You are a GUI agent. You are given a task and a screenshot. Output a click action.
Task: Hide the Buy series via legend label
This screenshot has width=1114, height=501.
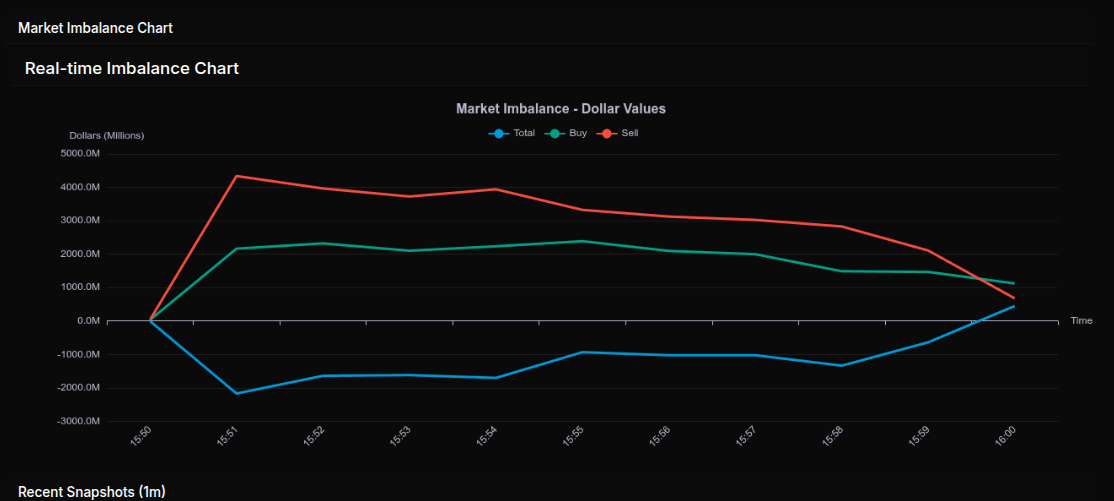coord(578,133)
